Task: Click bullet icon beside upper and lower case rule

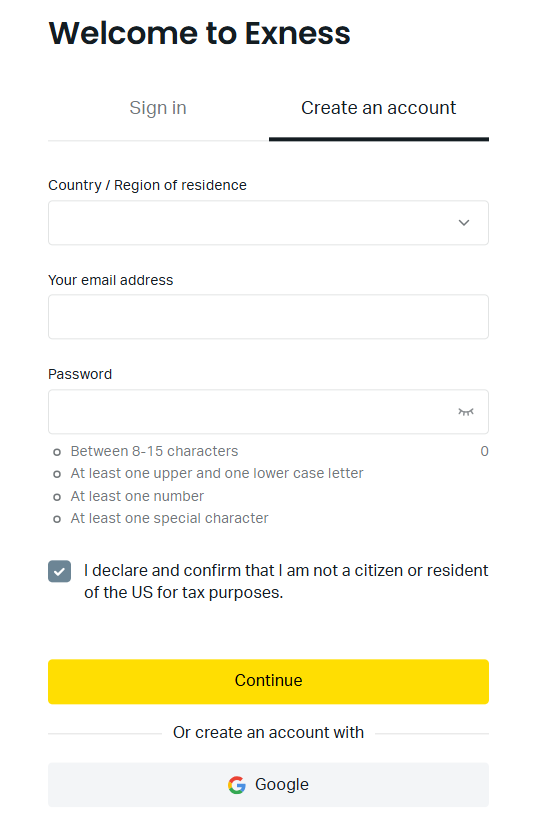Action: tap(57, 474)
